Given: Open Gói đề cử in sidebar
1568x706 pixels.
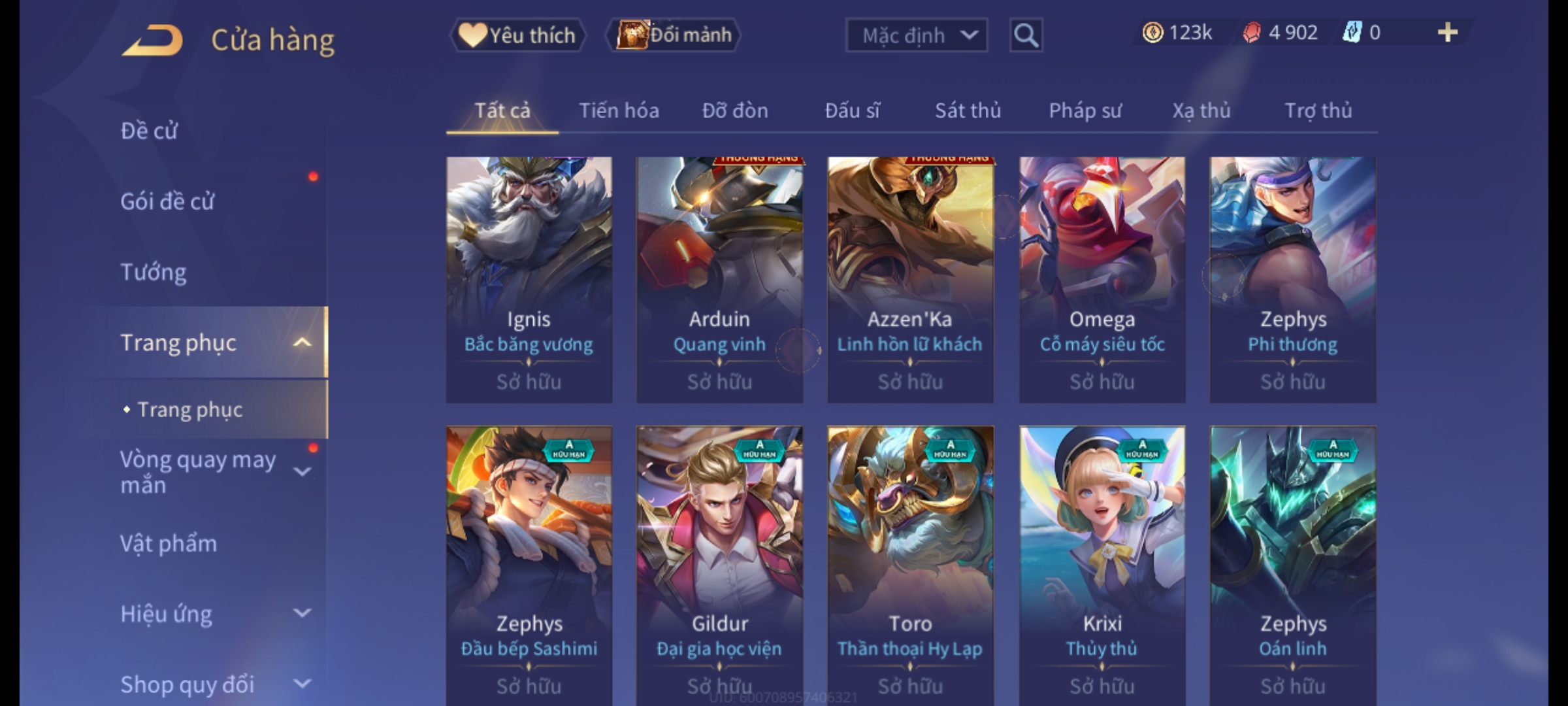Looking at the screenshot, I should click(x=167, y=201).
